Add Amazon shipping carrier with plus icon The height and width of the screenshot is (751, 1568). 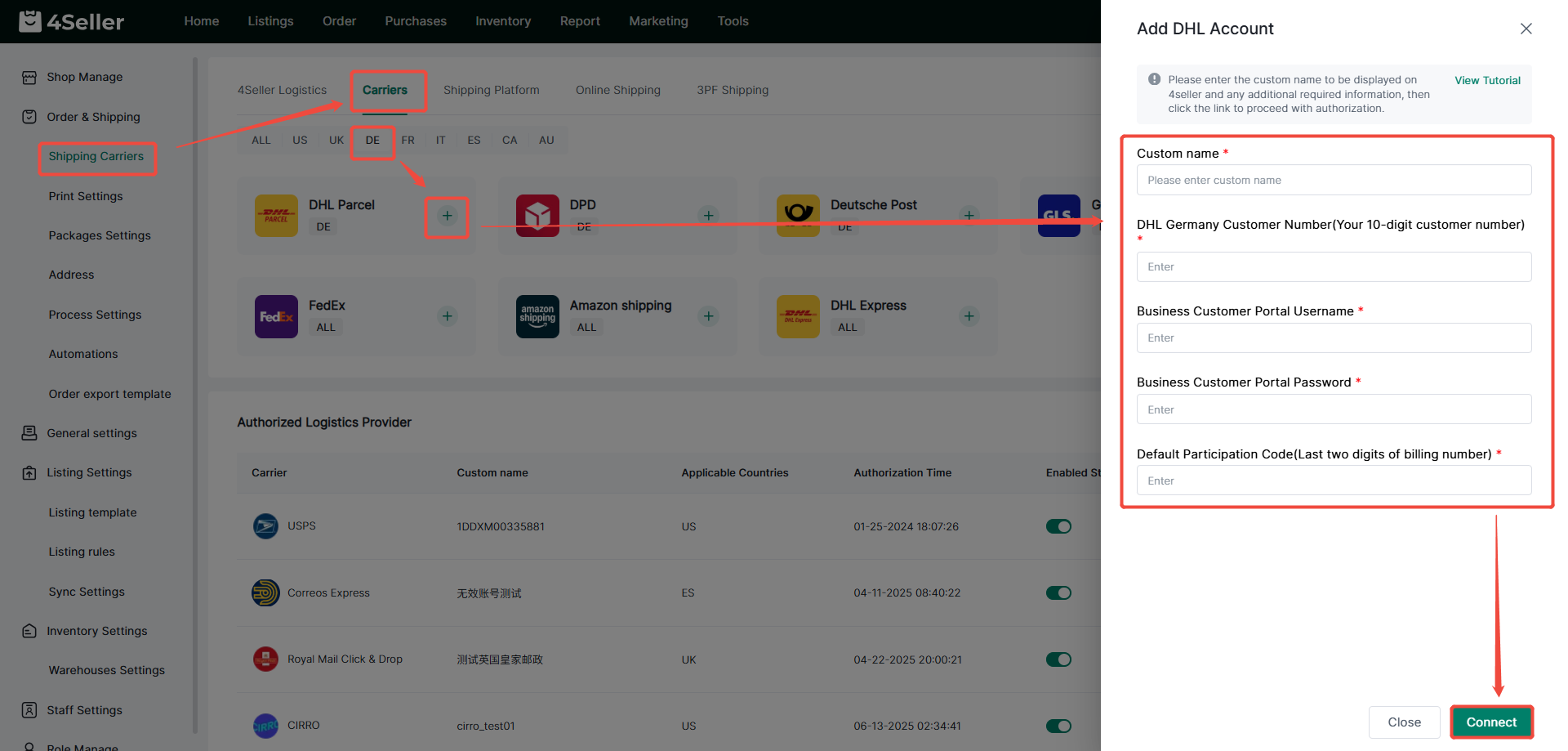709,316
